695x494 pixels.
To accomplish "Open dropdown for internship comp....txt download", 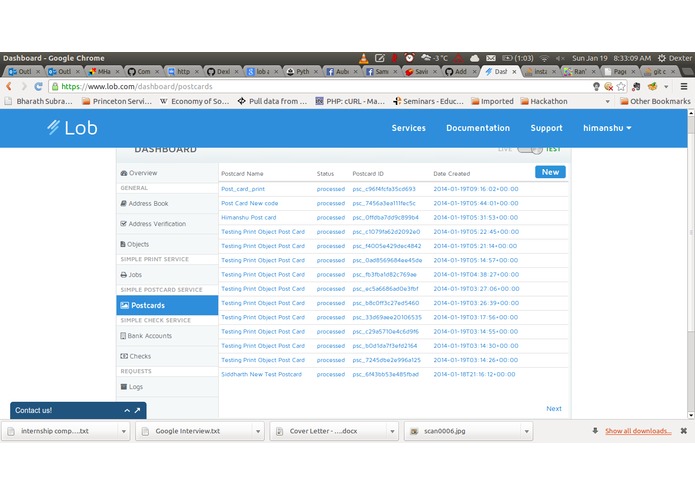I will (x=124, y=431).
